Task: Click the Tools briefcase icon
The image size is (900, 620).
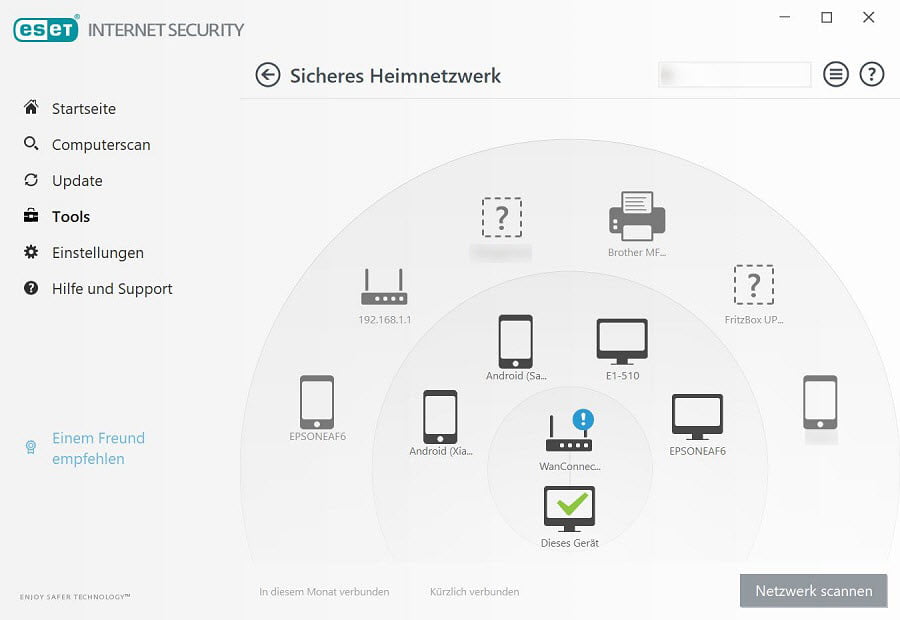Action: (x=31, y=216)
